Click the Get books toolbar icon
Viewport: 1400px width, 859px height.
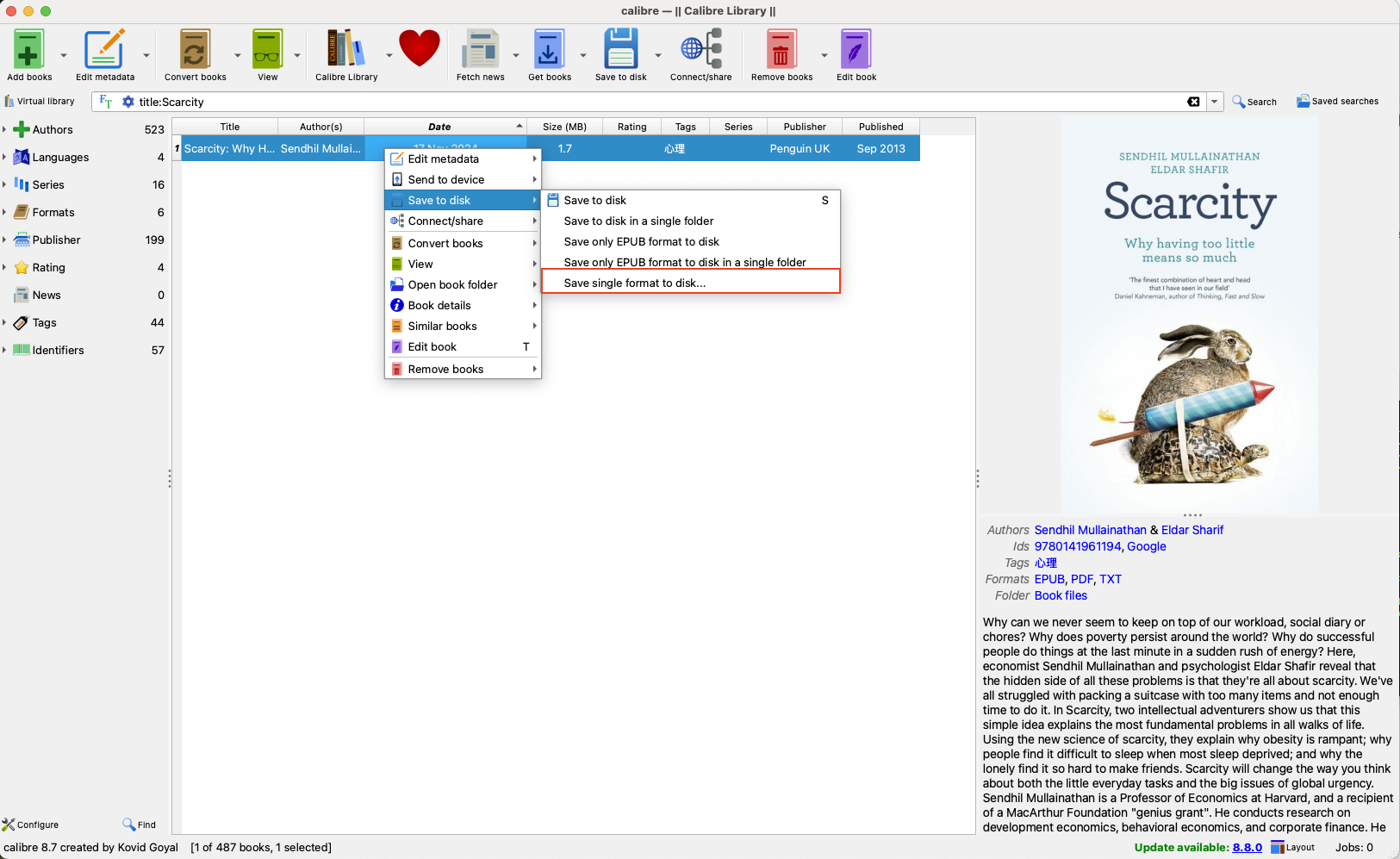coord(549,50)
